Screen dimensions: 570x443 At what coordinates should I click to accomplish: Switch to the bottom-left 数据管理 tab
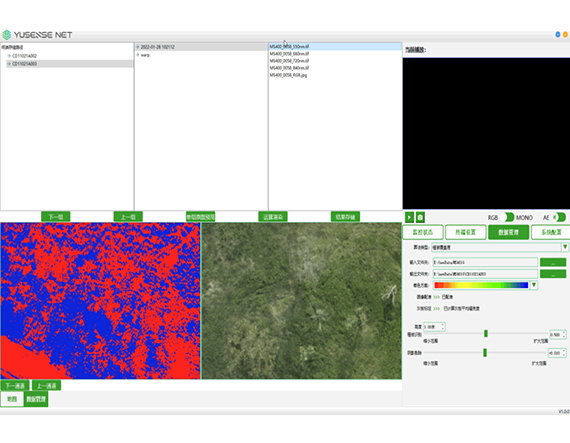point(36,399)
